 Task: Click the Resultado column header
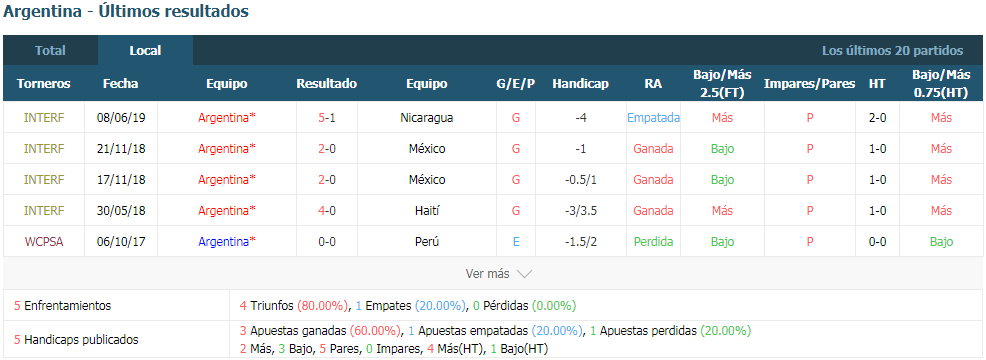326,84
